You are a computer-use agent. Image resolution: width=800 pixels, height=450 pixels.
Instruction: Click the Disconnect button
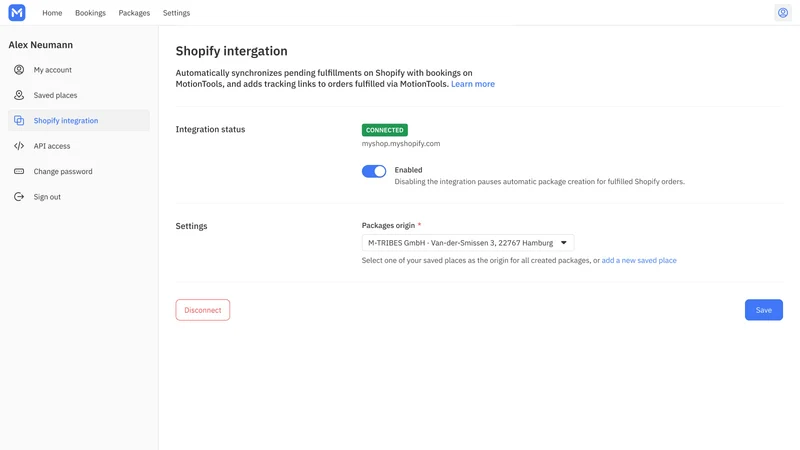click(x=203, y=310)
